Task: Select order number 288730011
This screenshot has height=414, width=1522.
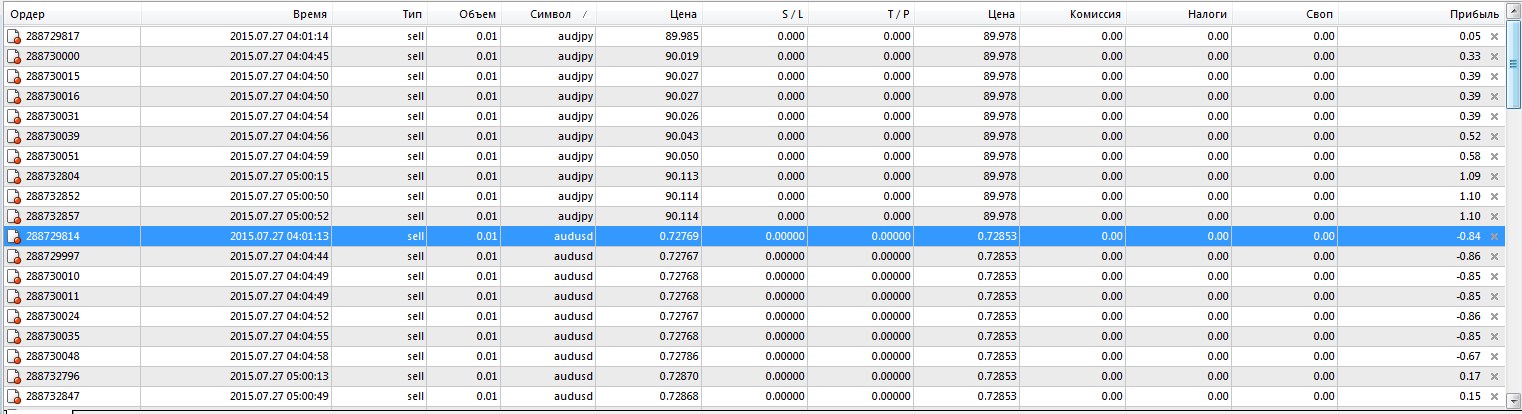Action: point(53,296)
